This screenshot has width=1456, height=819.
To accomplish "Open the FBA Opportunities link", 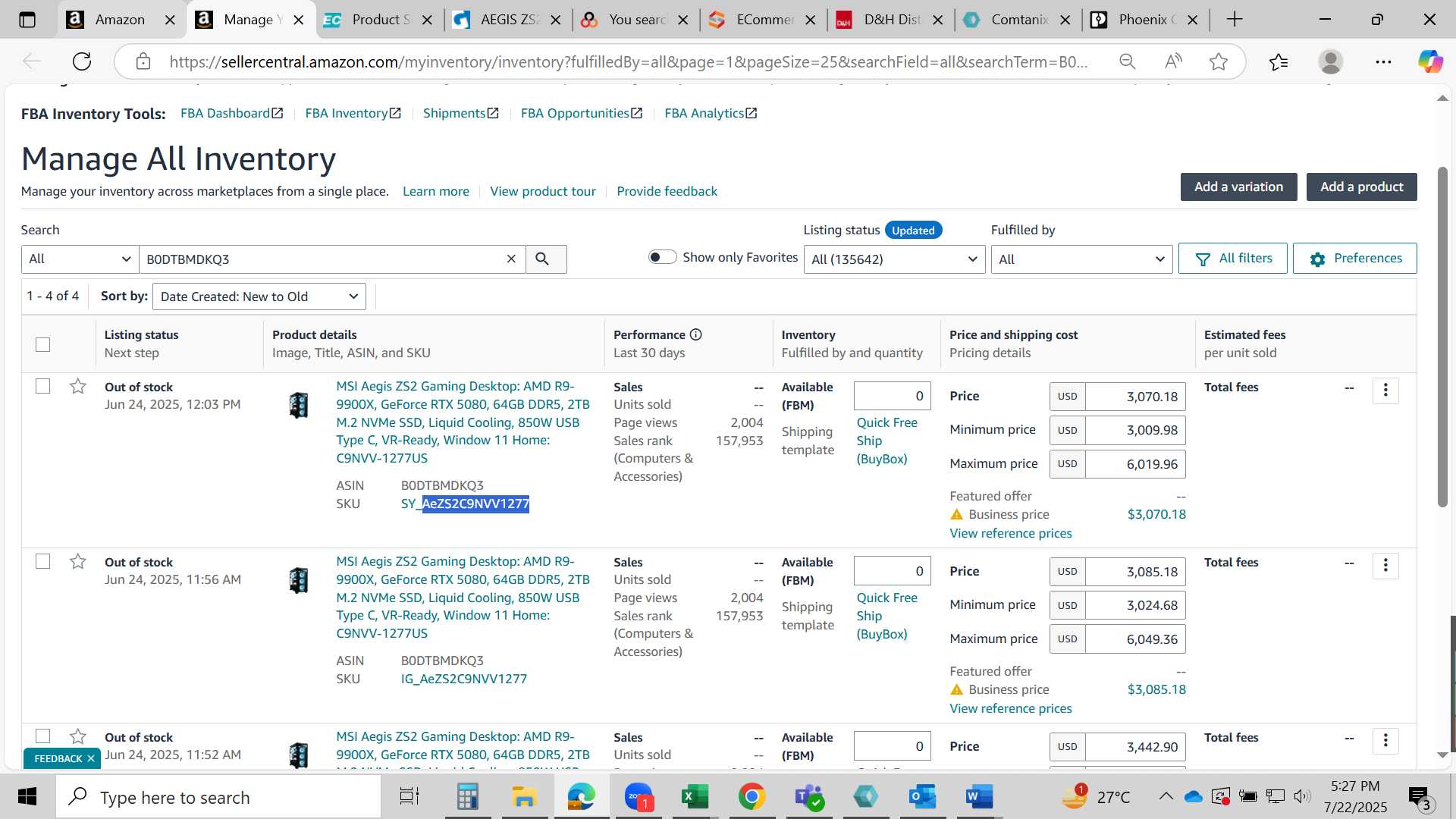I will 582,113.
